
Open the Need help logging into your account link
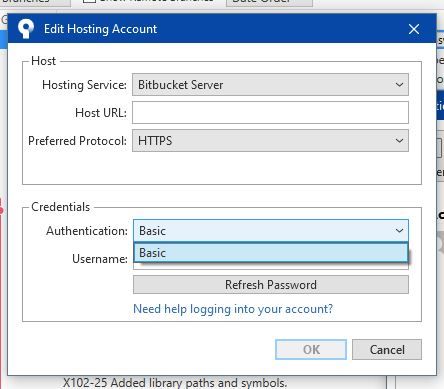click(233, 309)
